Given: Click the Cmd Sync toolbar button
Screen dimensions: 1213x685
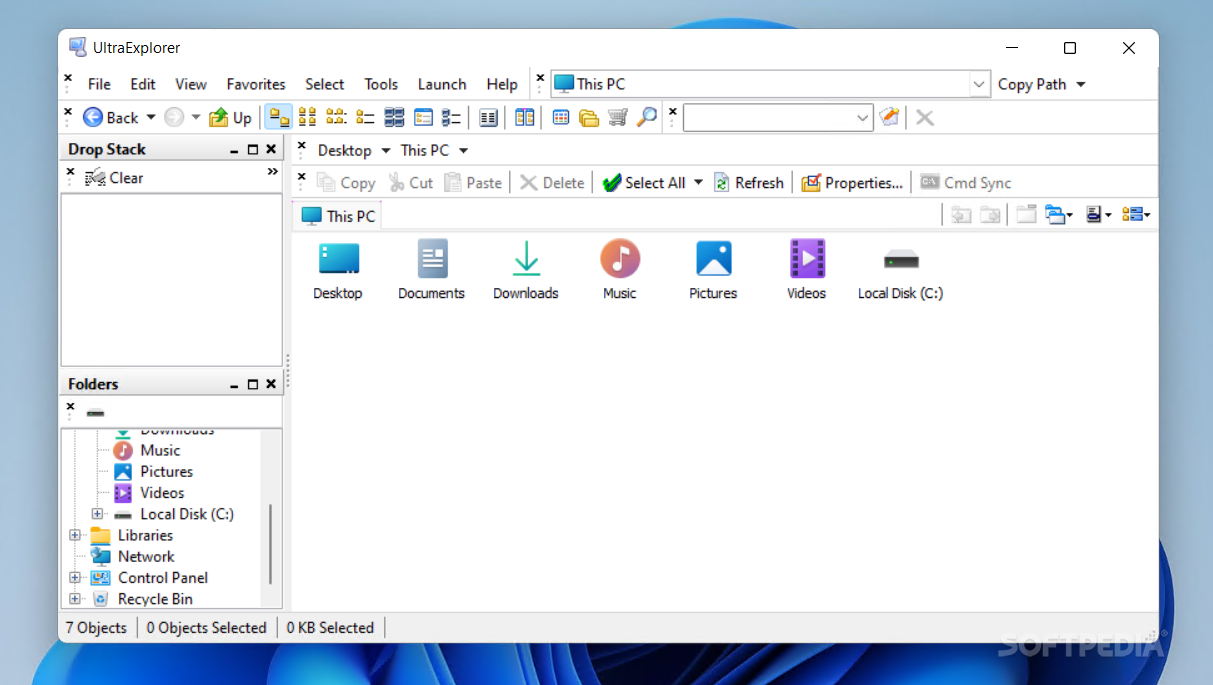Looking at the screenshot, I should coord(966,182).
